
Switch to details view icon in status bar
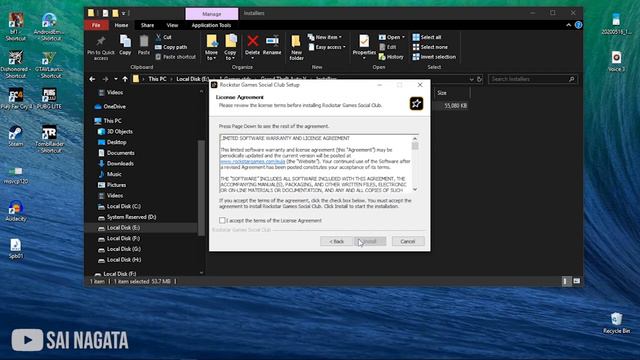click(x=566, y=281)
